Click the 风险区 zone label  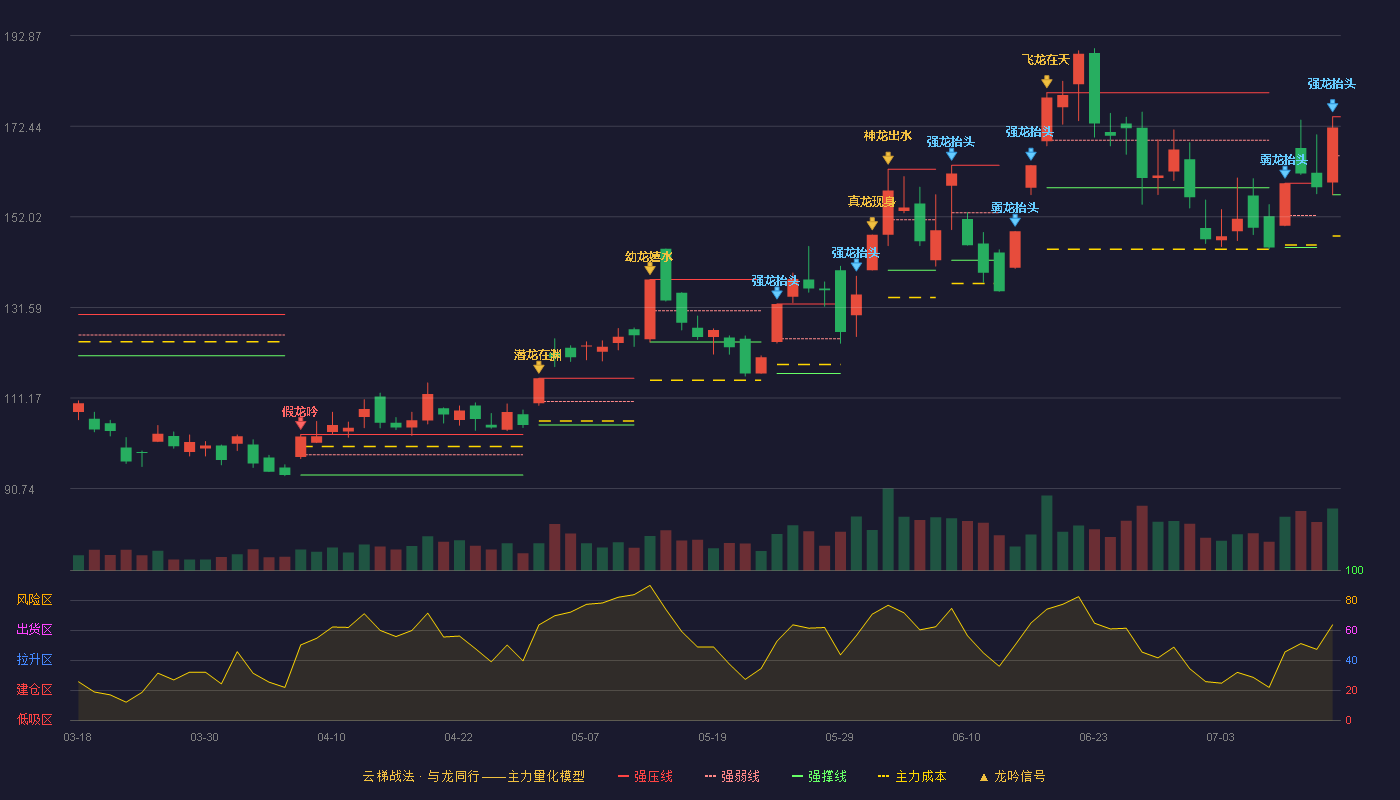[x=34, y=600]
